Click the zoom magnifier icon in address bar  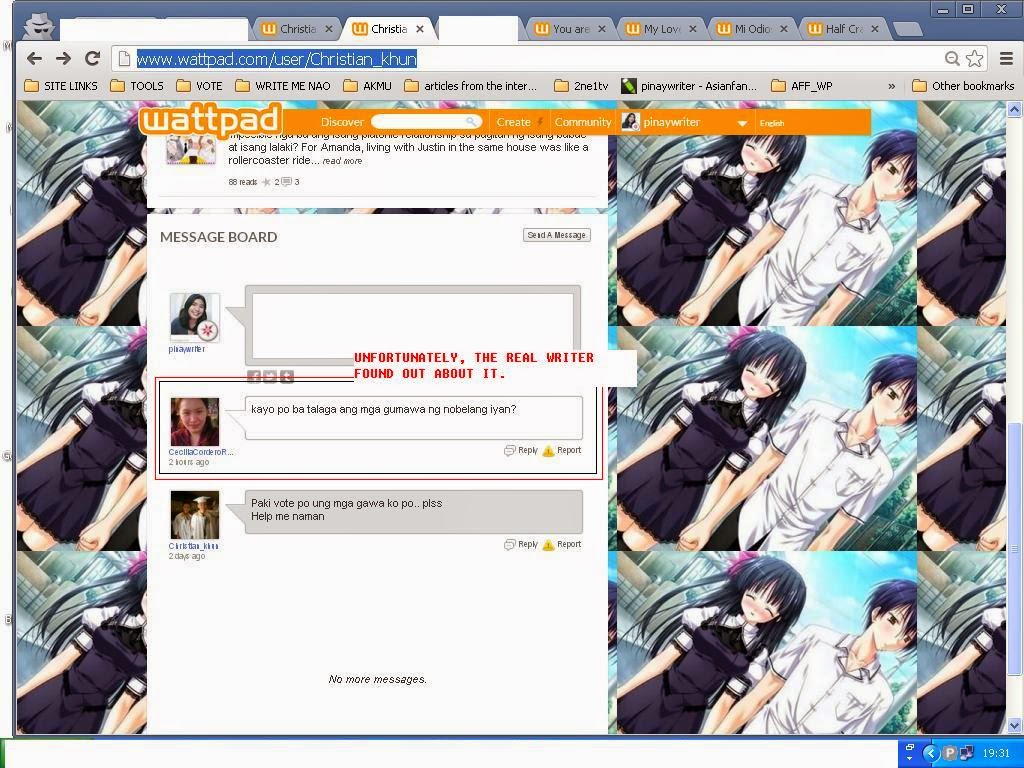click(x=952, y=59)
